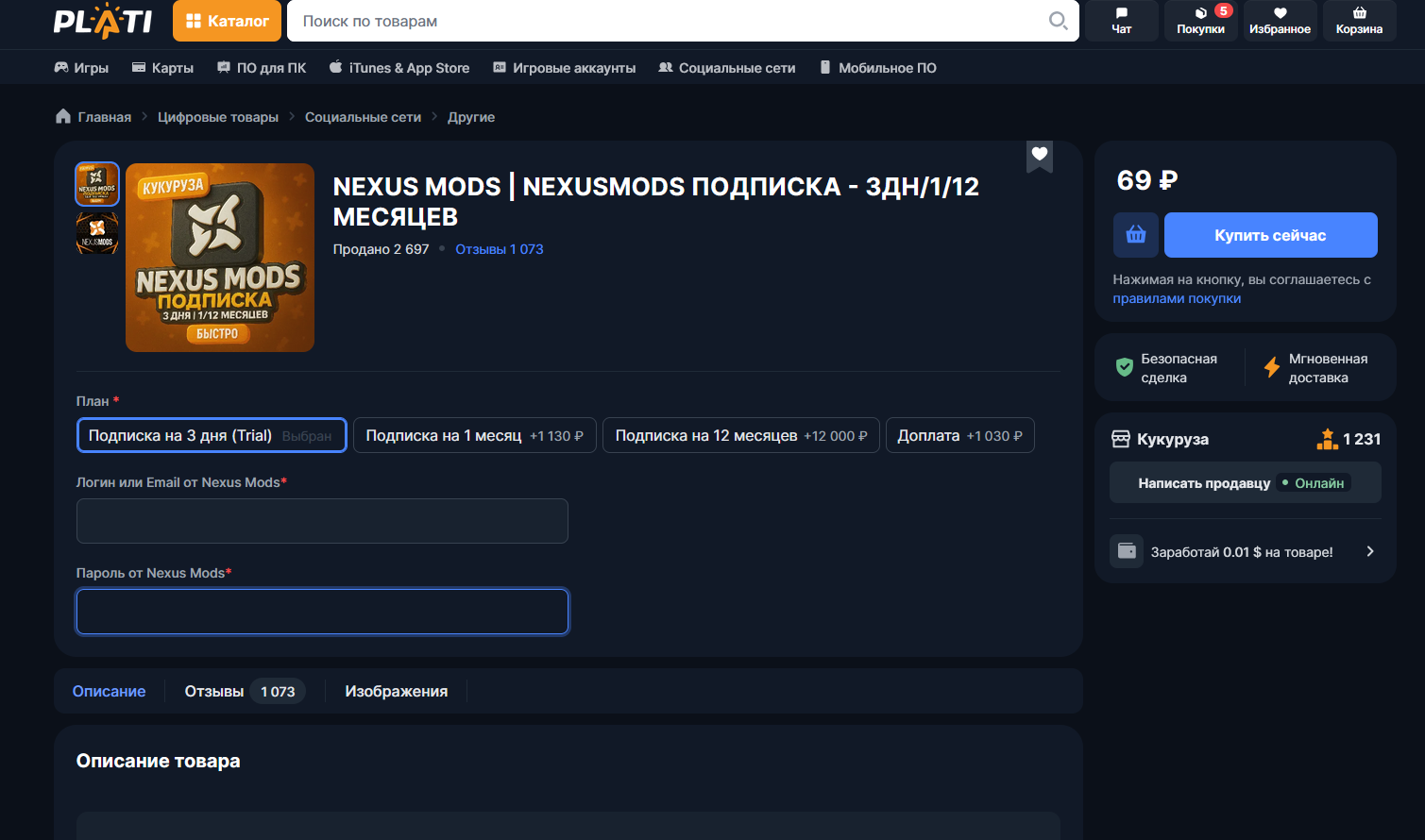Open the Корзина cart icon
Screen dimensions: 1425x840
(1360, 21)
